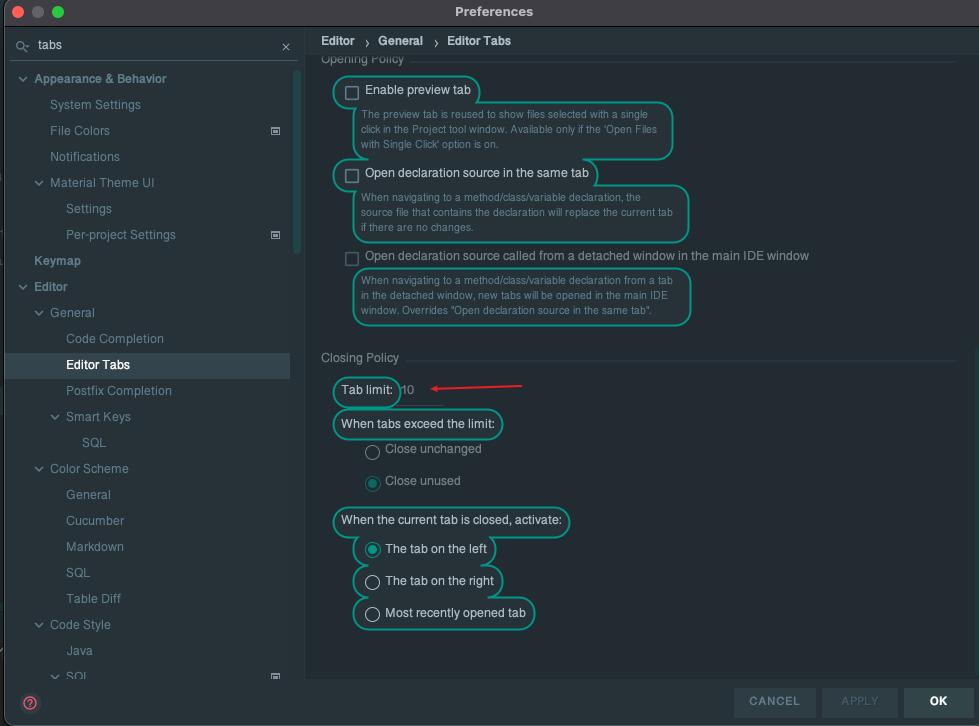Open the Code Completion settings page
Screen dimensions: 979x726
click(115, 339)
